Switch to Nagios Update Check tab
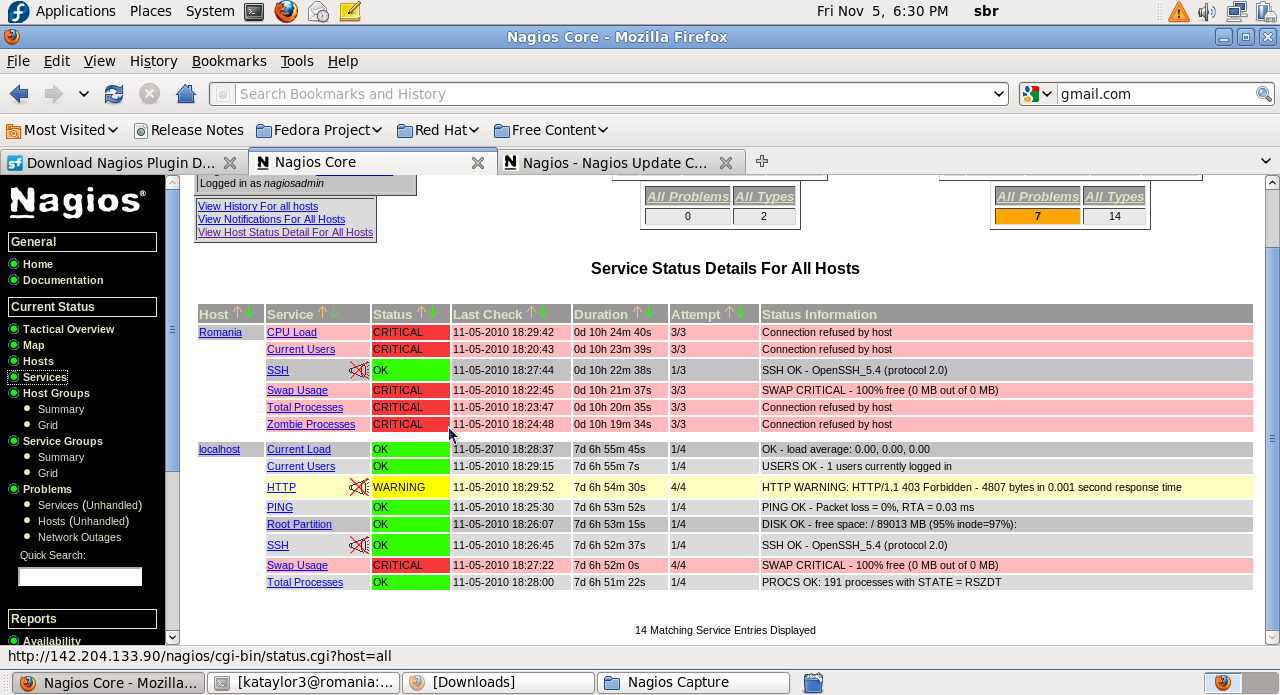1280x695 pixels. pos(615,163)
